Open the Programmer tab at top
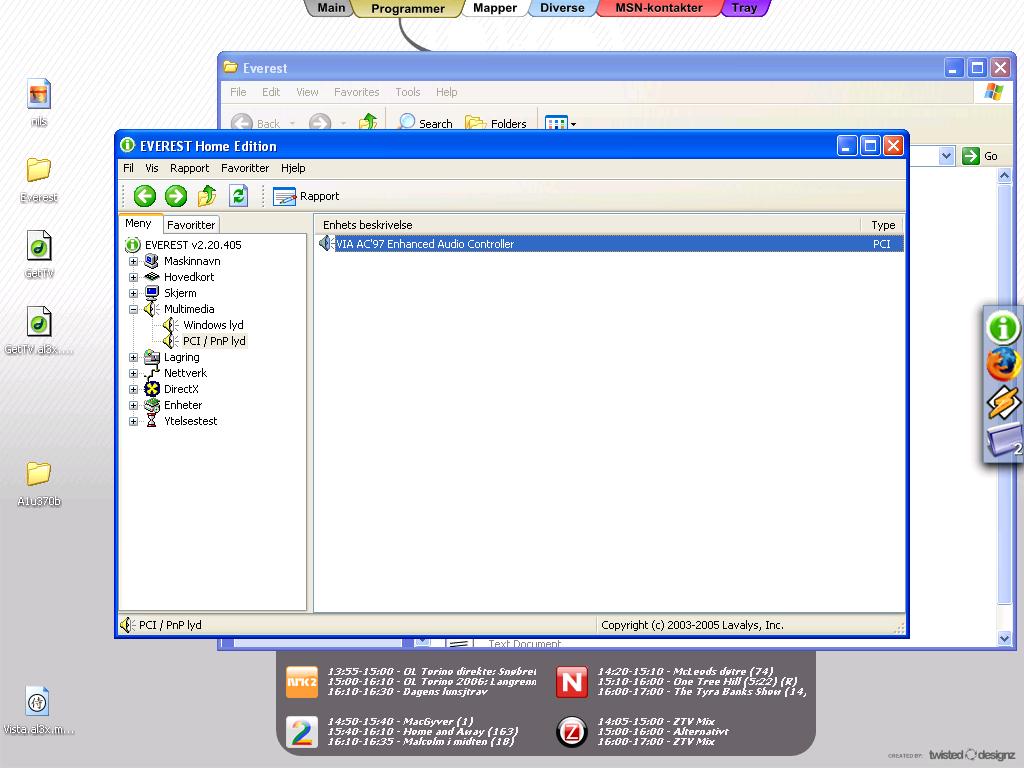This screenshot has height=768, width=1024. pos(408,8)
